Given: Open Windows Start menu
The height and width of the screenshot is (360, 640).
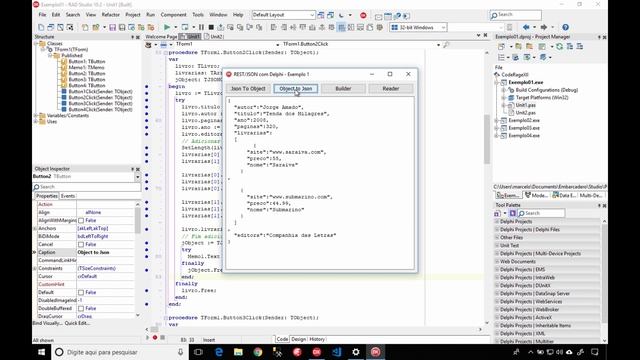Looking at the screenshot, I should [42, 352].
